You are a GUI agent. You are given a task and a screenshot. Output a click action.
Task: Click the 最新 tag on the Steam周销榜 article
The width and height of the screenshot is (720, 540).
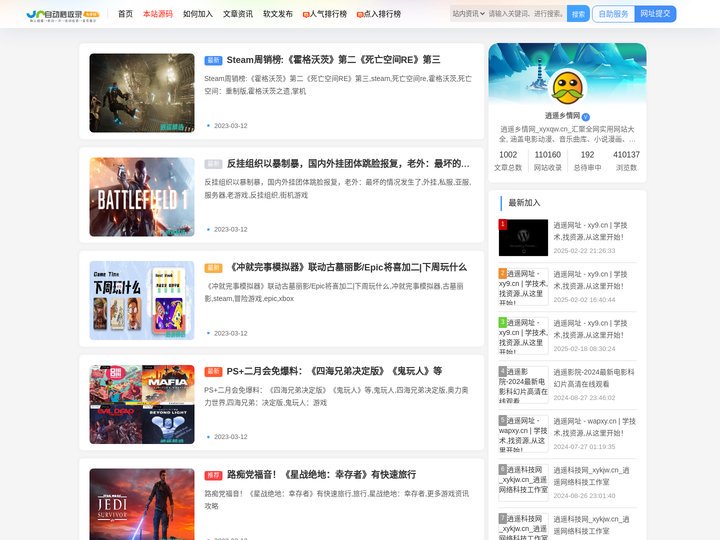(x=214, y=60)
